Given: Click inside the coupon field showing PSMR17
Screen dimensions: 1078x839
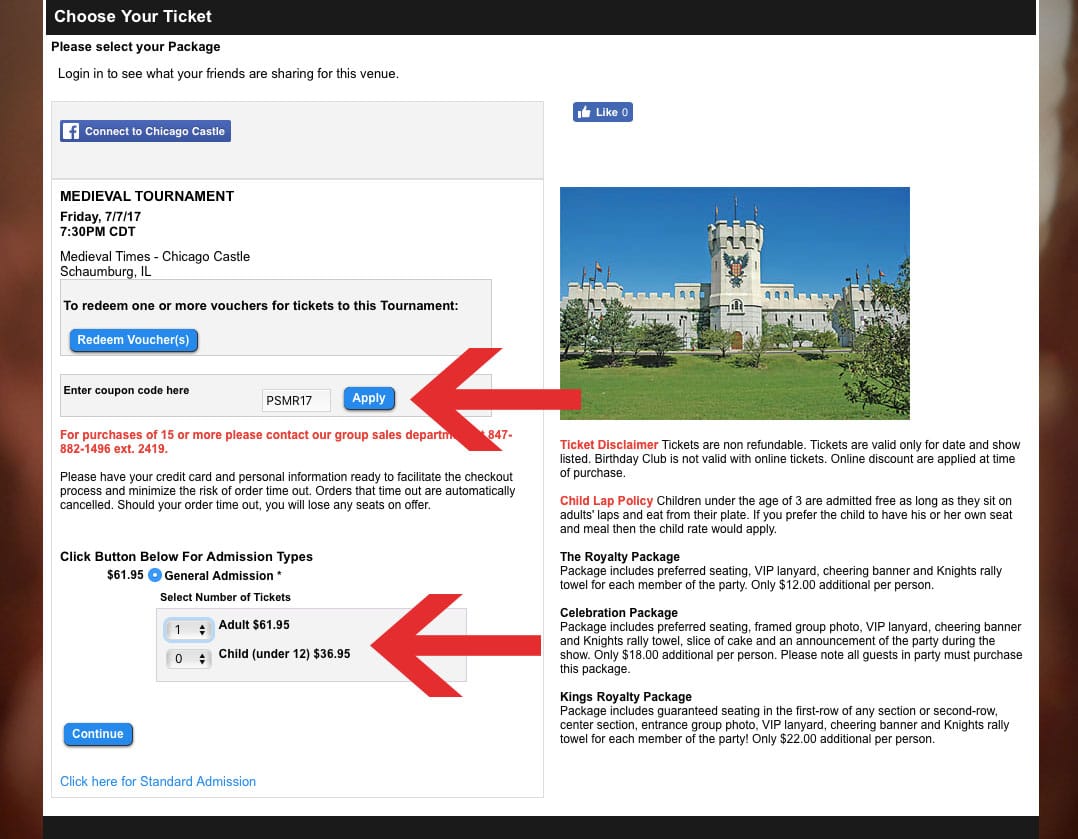Looking at the screenshot, I should (x=296, y=399).
